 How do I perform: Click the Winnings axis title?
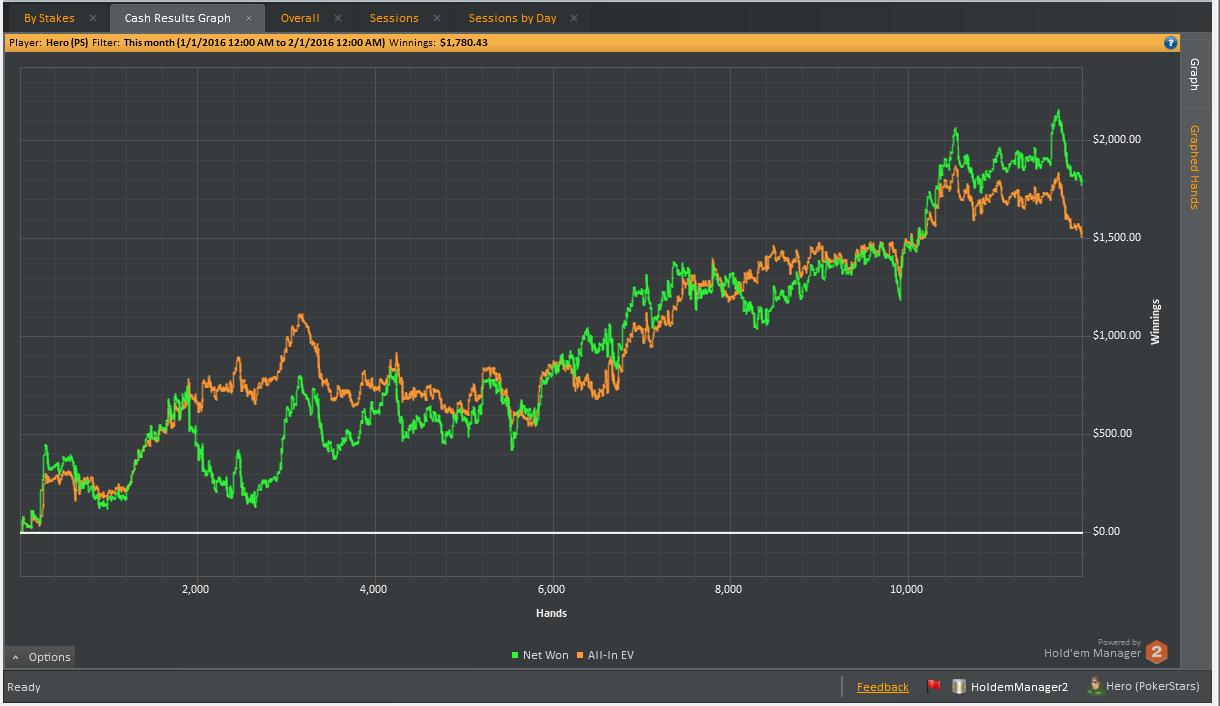coord(1156,322)
